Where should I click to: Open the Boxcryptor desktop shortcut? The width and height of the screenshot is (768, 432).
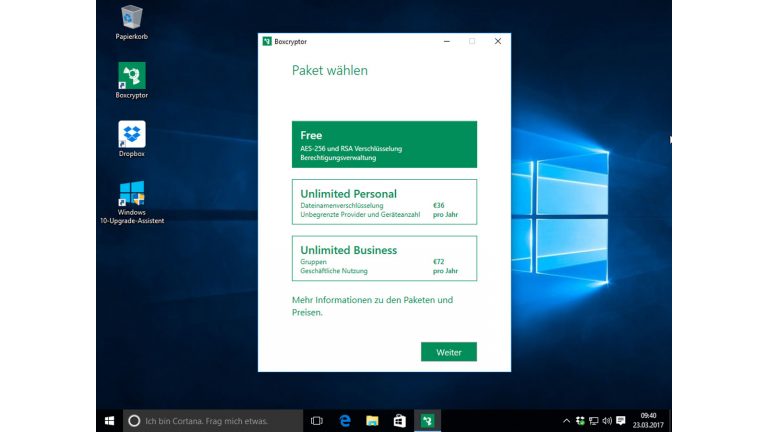pos(131,77)
